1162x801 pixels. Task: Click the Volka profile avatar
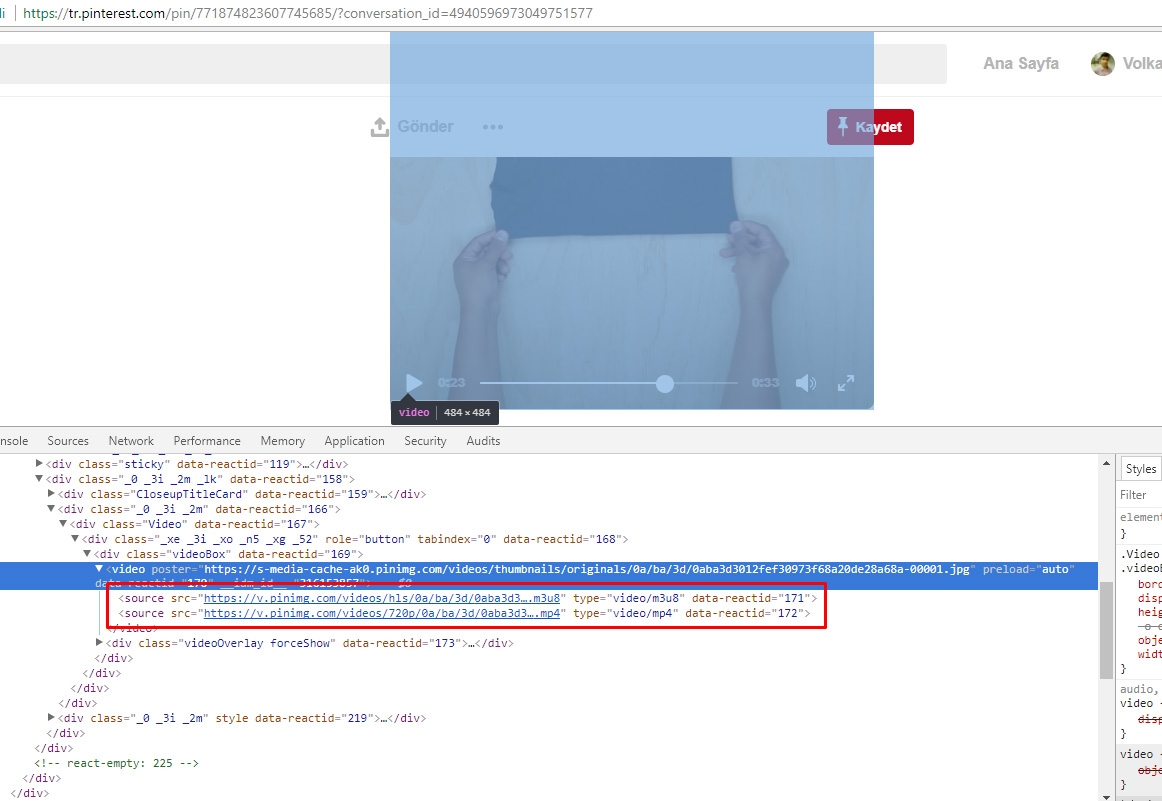(x=1103, y=64)
